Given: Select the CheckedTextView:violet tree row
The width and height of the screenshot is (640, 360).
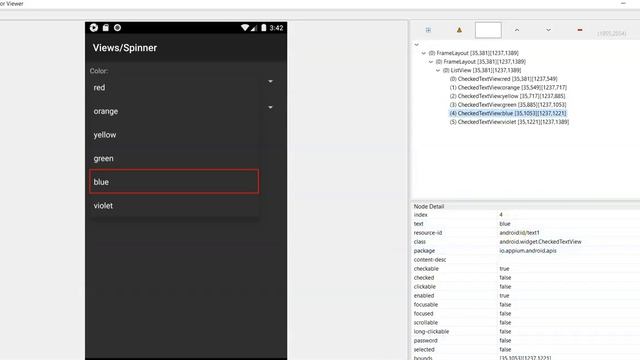Looking at the screenshot, I should click(509, 122).
